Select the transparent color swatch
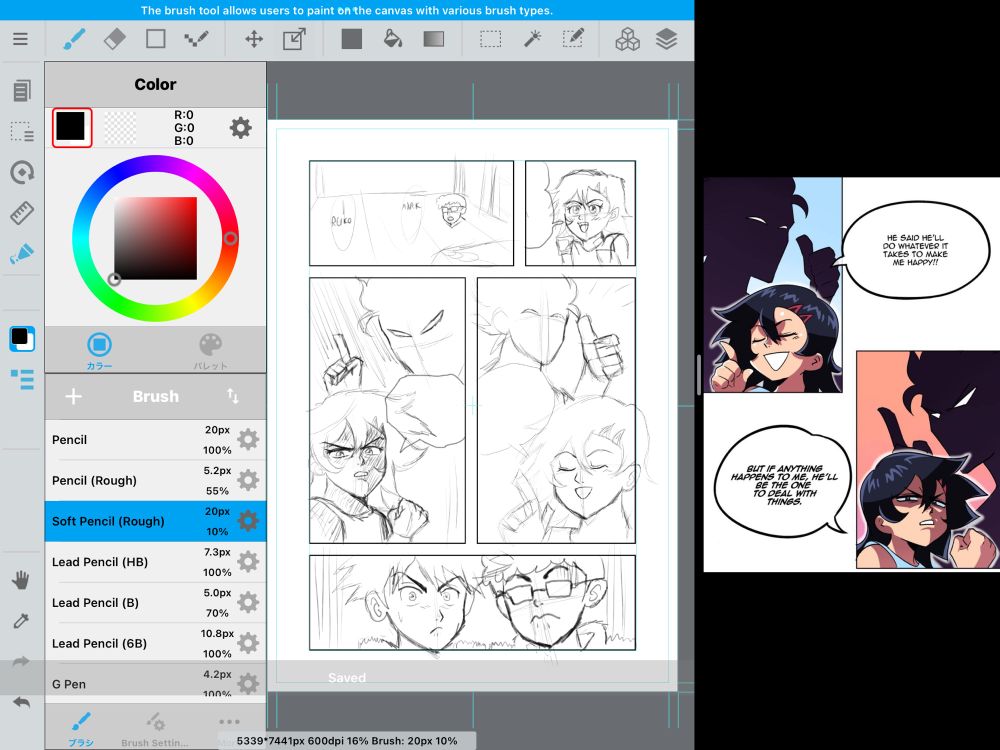The image size is (1000, 750). tap(120, 127)
